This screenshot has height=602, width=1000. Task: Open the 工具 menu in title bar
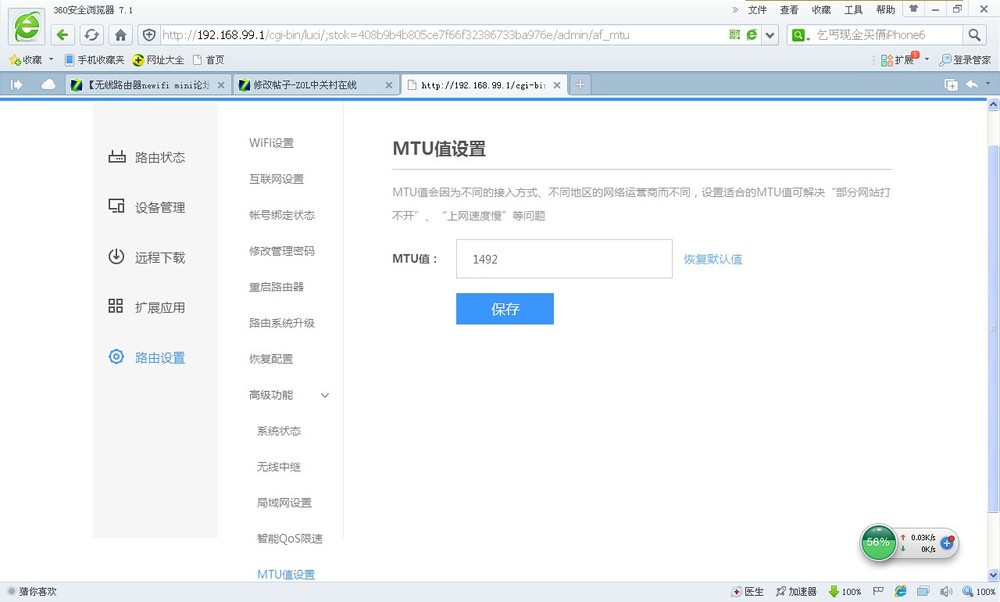[853, 9]
